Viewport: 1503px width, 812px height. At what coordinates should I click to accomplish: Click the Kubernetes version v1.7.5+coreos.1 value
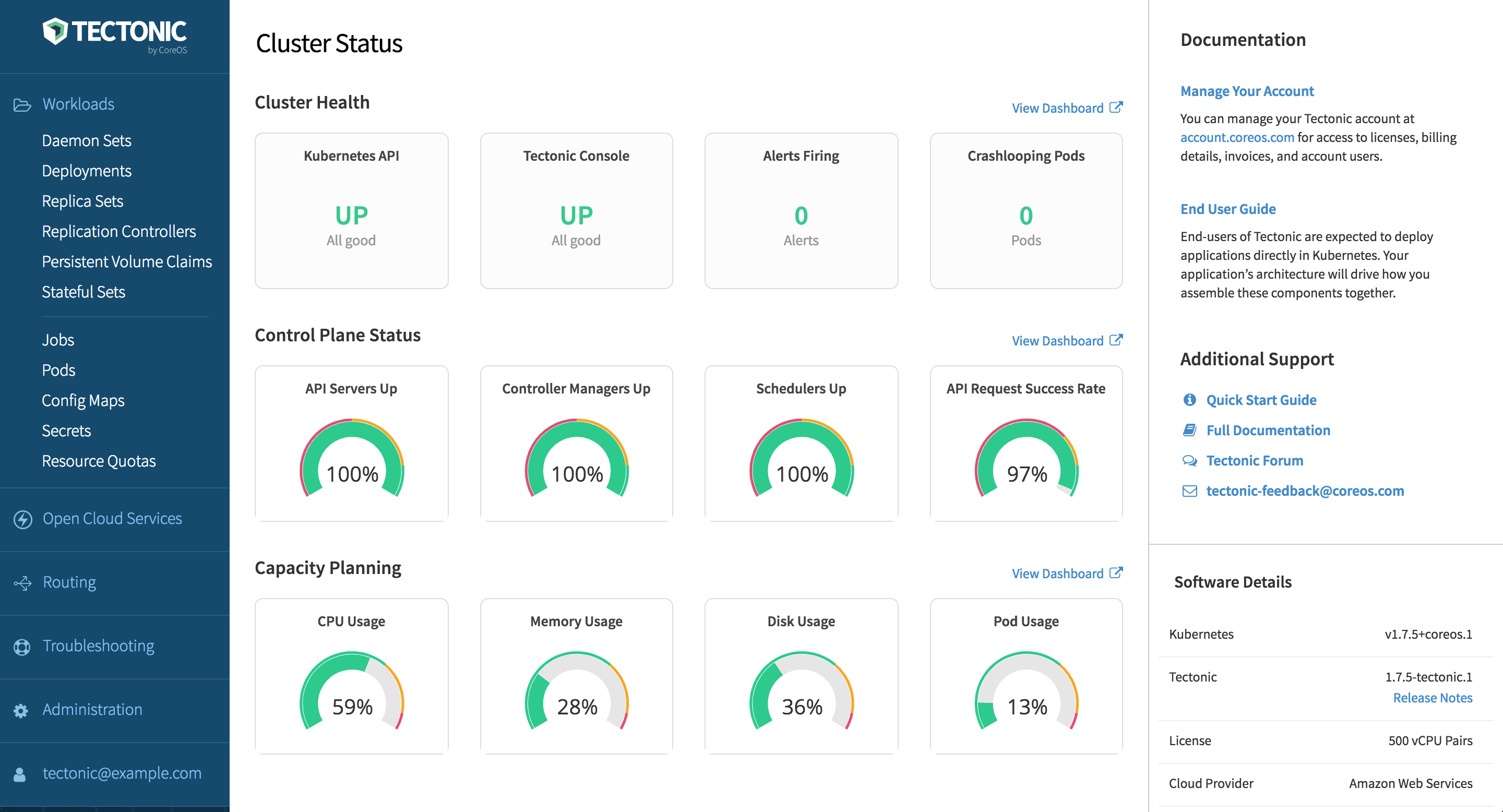click(x=1428, y=634)
